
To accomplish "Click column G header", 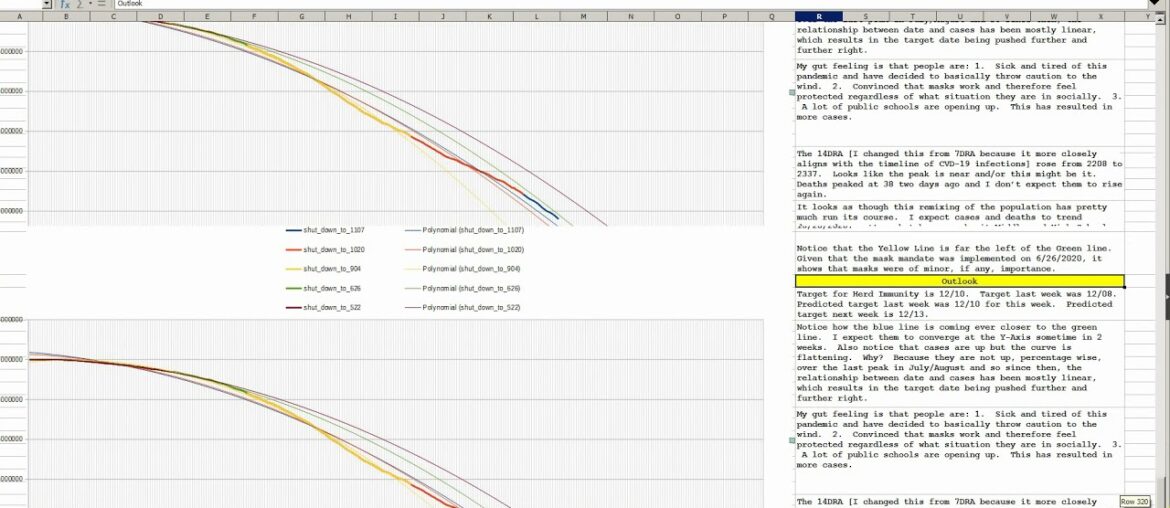I will 301,16.
